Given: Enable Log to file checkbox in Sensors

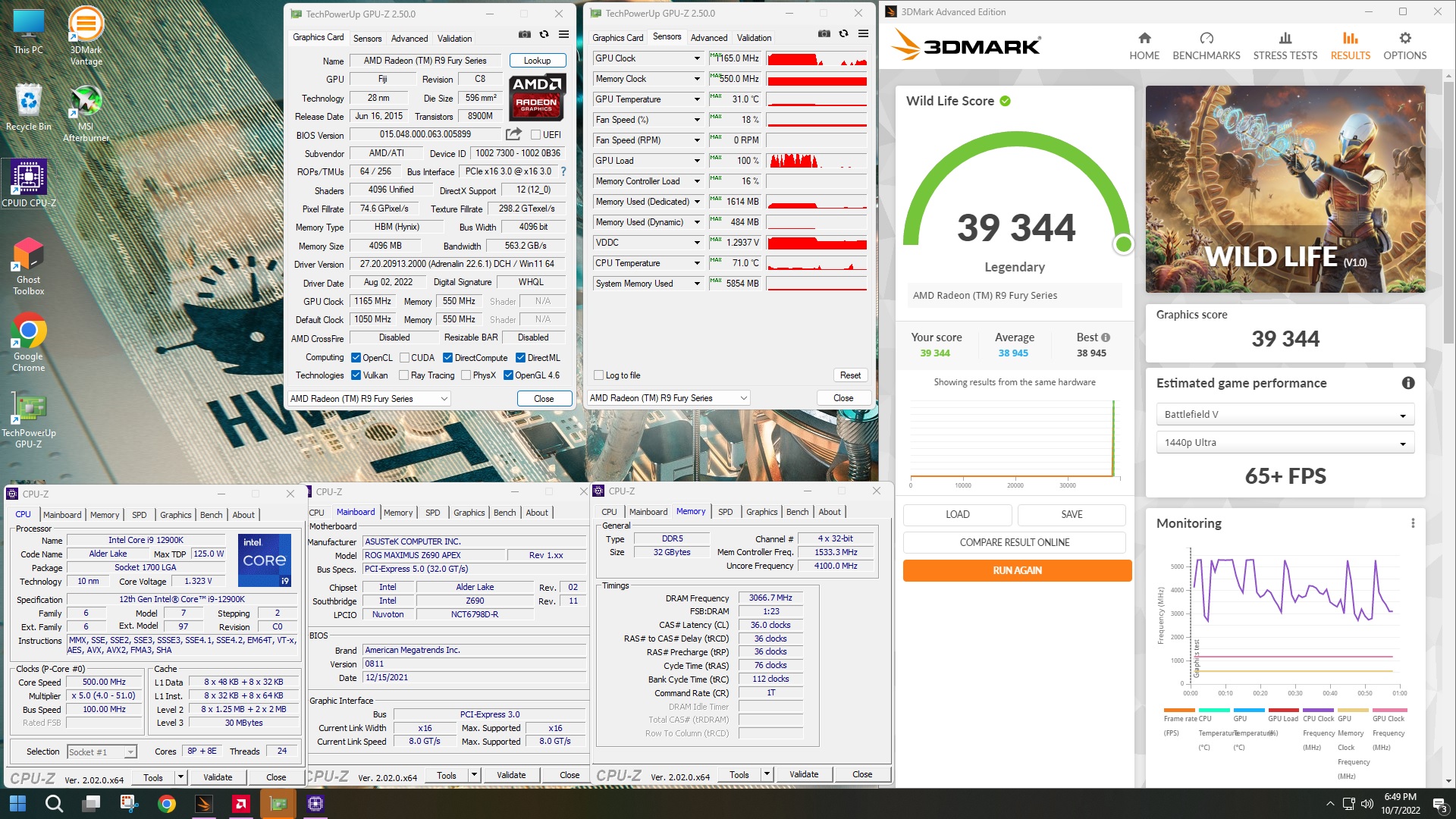Looking at the screenshot, I should [x=598, y=375].
